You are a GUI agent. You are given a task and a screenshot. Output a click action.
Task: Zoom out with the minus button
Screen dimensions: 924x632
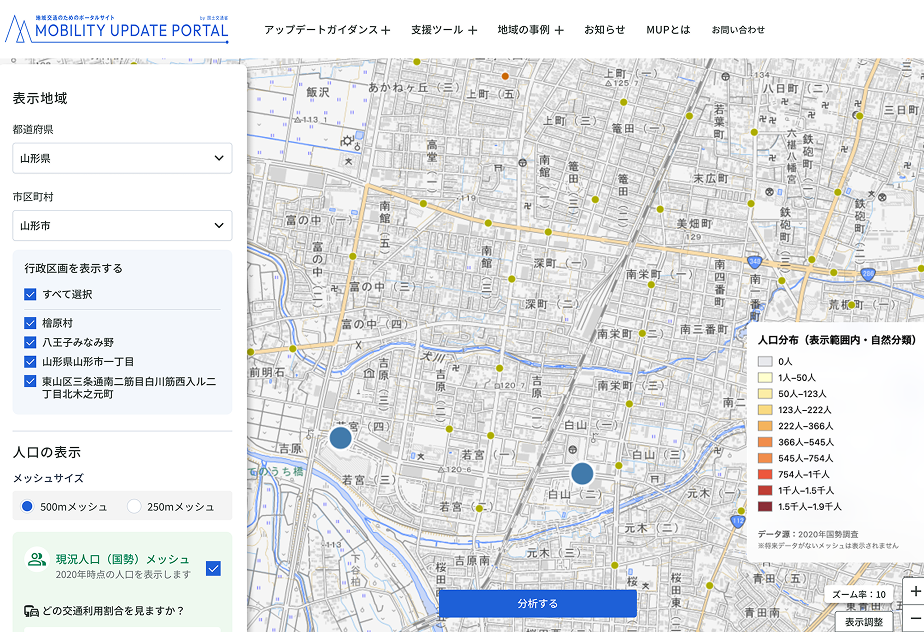click(915, 617)
